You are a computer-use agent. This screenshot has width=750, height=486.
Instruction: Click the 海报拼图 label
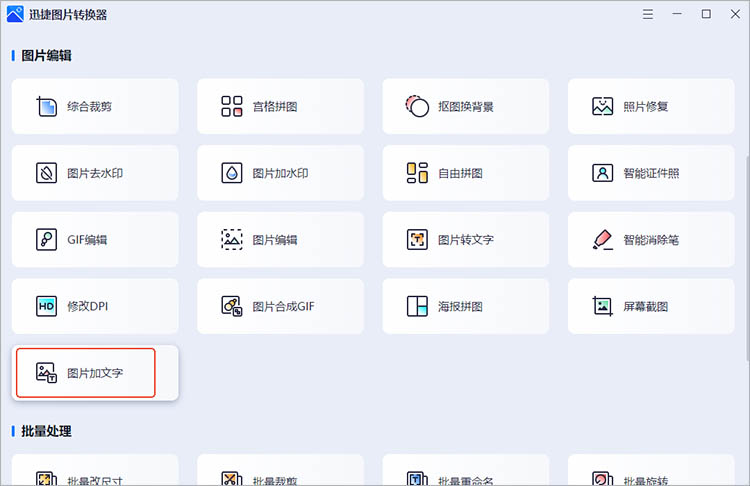click(x=460, y=306)
